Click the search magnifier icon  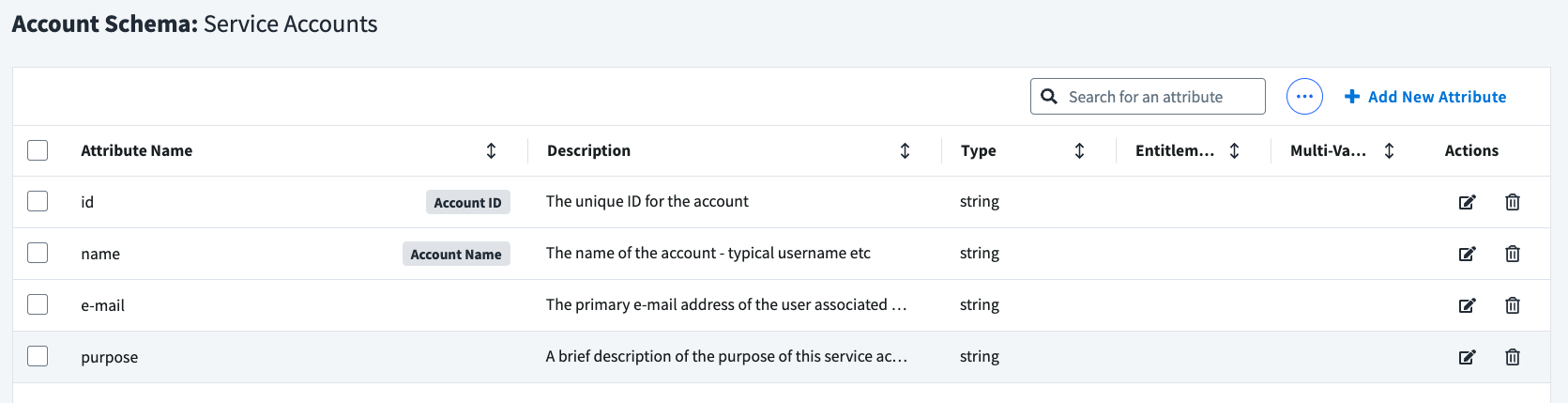click(1049, 96)
